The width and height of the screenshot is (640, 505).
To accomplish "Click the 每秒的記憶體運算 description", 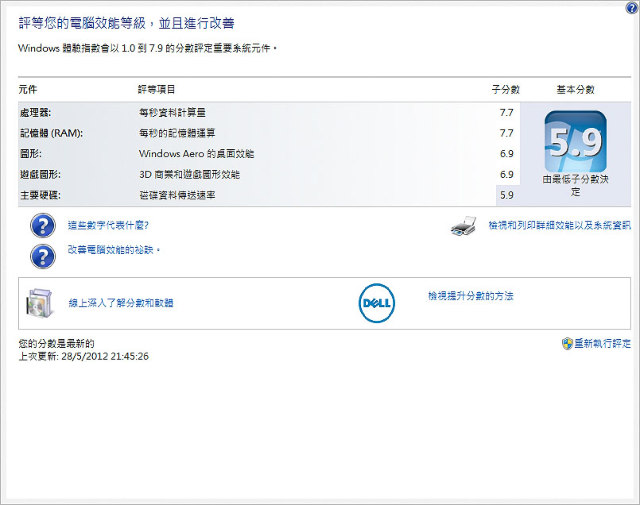I will 177,133.
